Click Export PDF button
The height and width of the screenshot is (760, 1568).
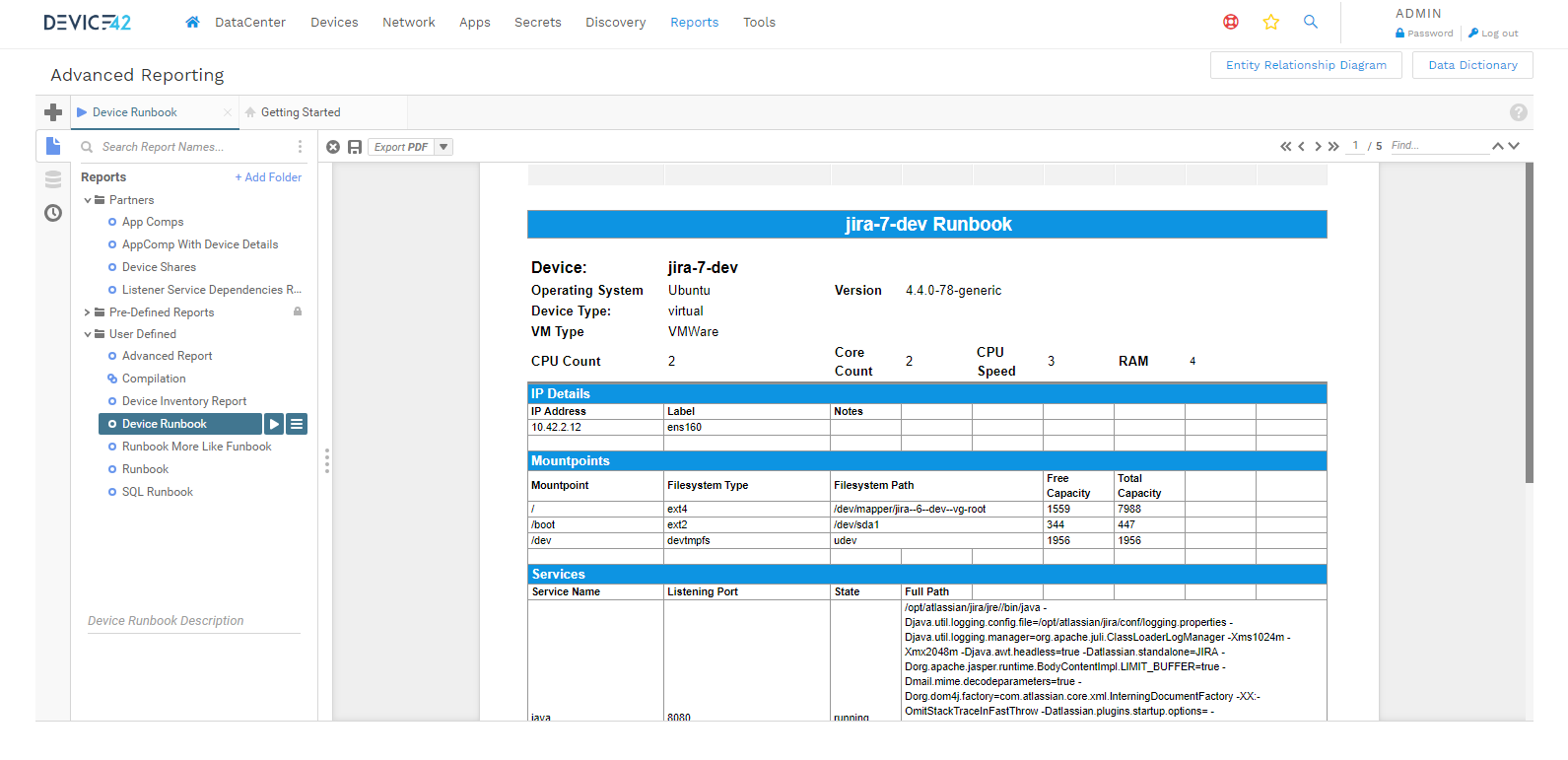(x=402, y=147)
